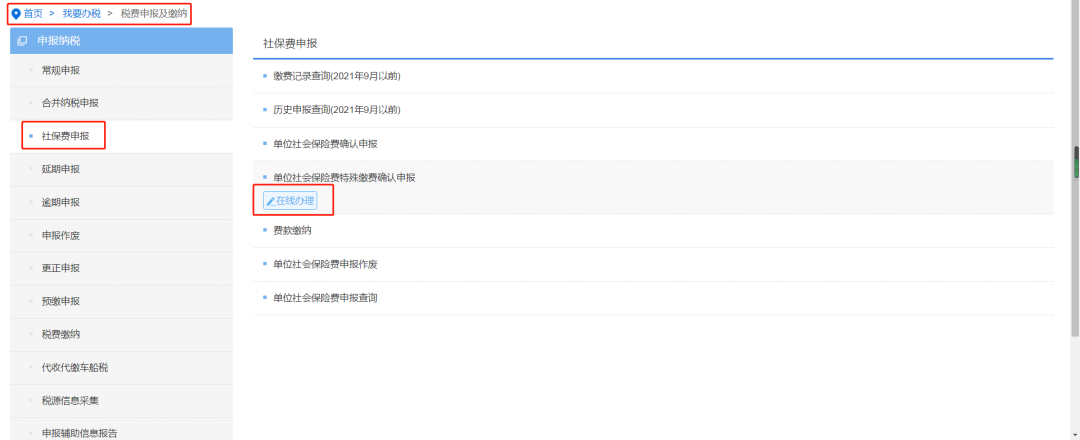
Task: Open 缴费记录查询(2021年9月以前)
Action: tap(337, 76)
